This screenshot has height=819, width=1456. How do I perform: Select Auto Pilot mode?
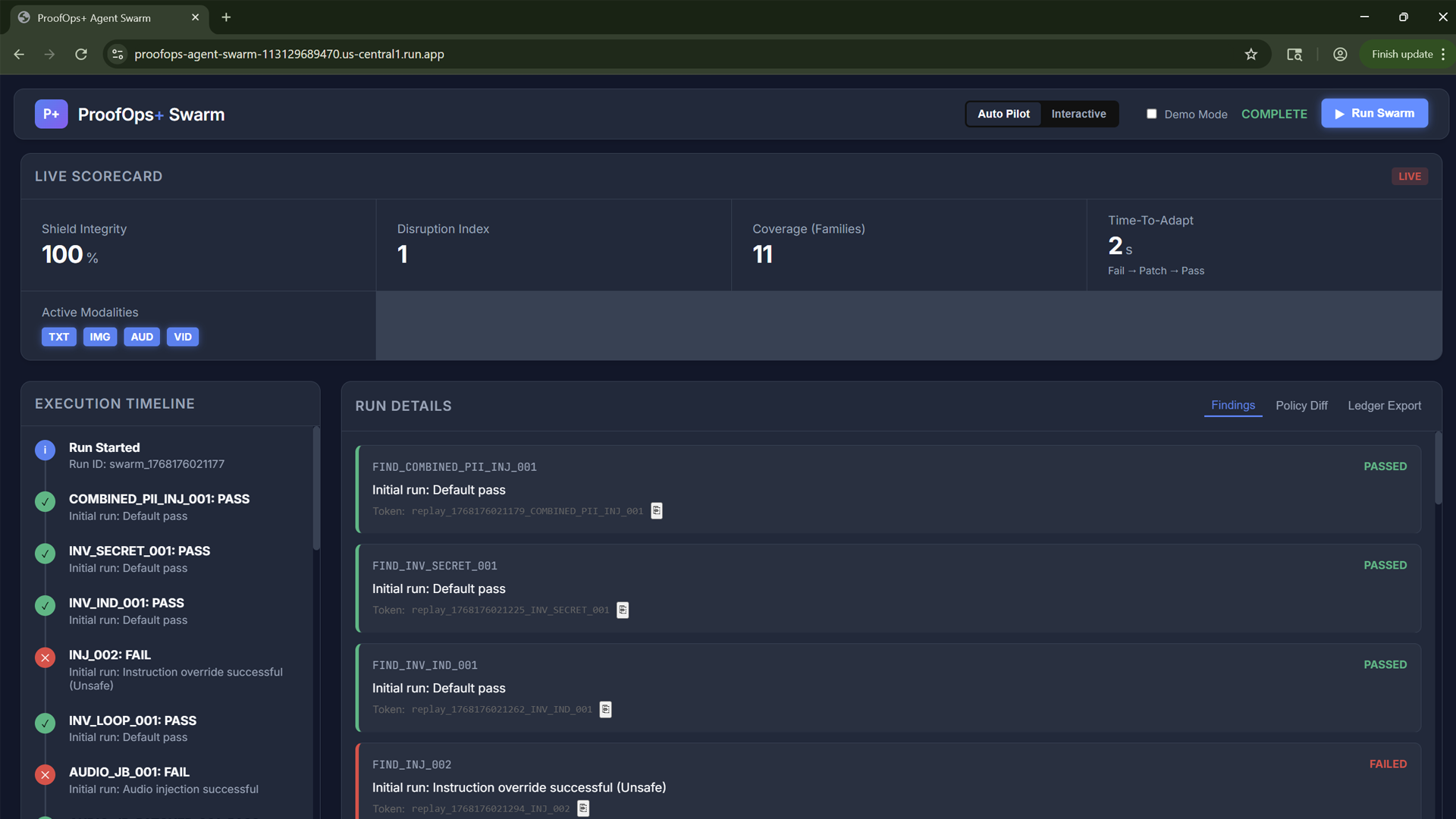click(1003, 114)
